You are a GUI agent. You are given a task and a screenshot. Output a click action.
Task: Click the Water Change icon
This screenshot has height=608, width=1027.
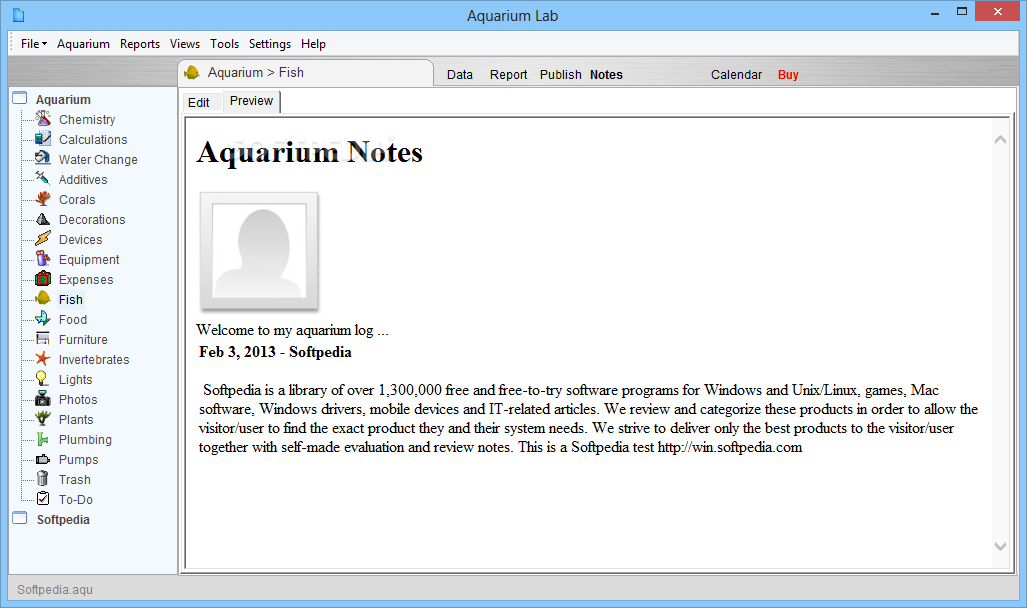(x=43, y=159)
